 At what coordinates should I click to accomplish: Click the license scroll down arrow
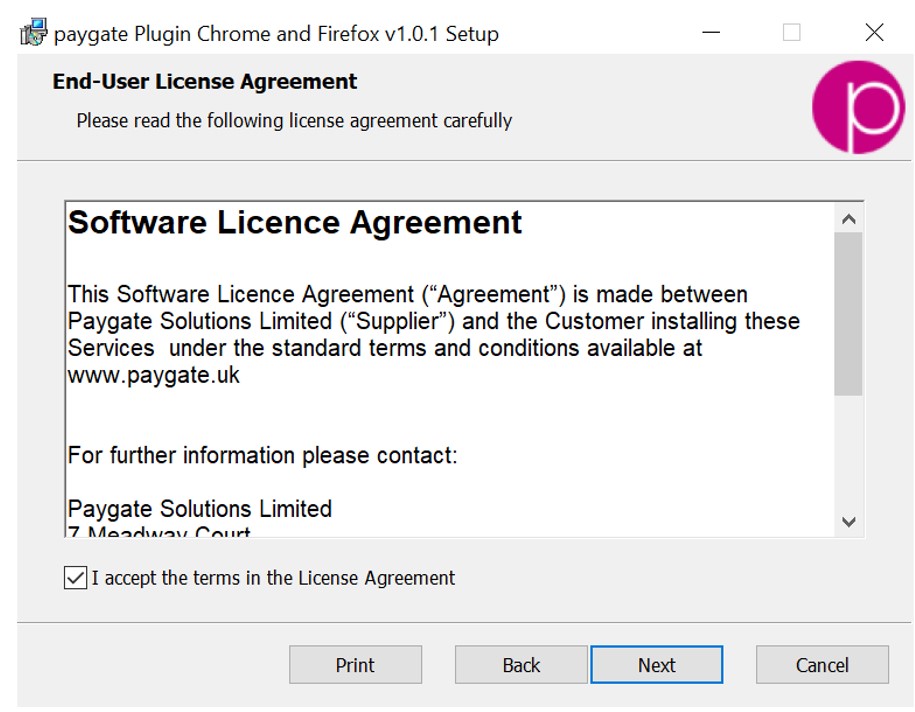coord(848,521)
